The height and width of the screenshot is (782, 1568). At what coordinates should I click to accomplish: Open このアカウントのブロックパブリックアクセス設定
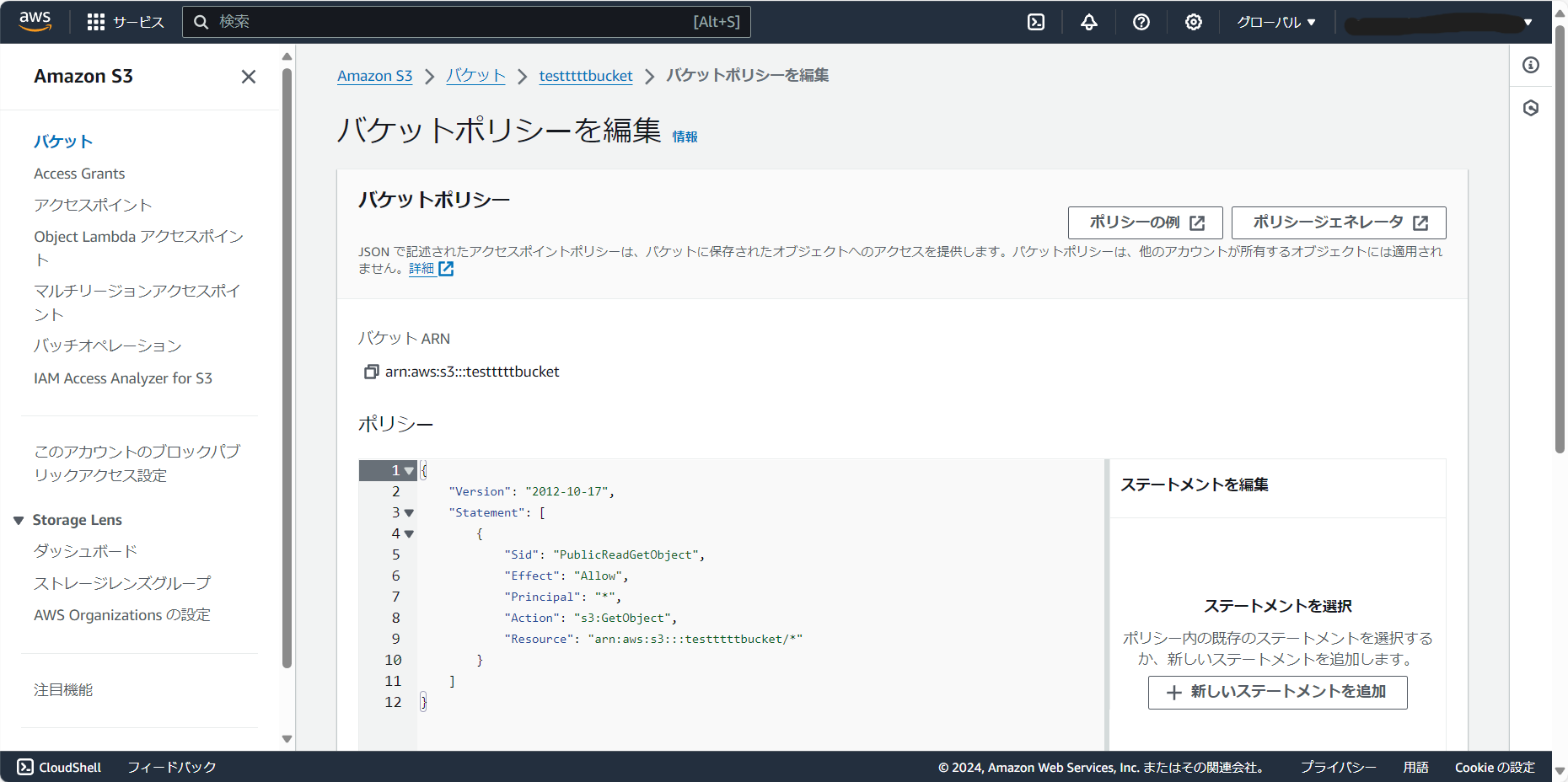coord(137,463)
